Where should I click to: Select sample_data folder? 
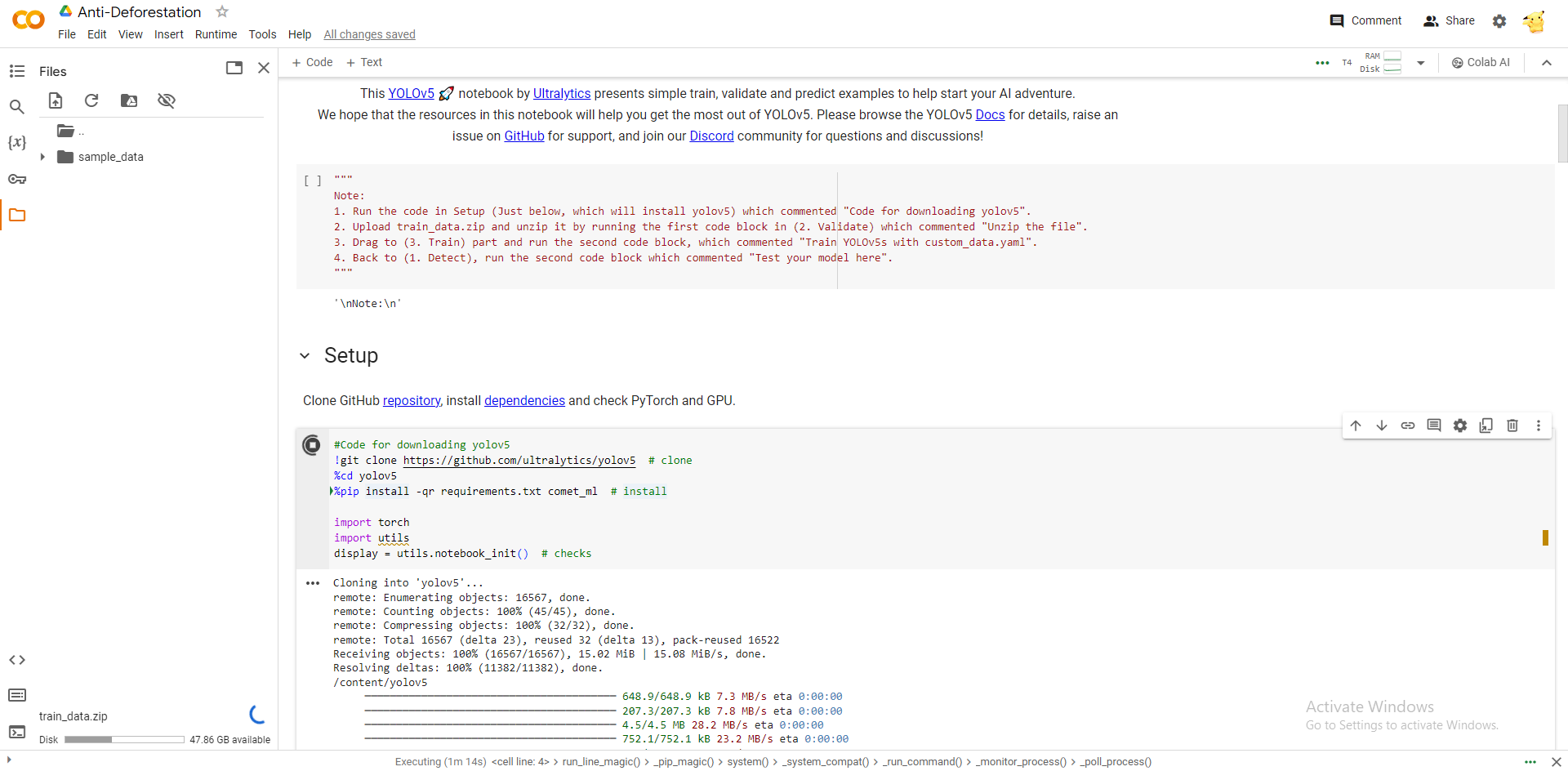[x=110, y=157]
